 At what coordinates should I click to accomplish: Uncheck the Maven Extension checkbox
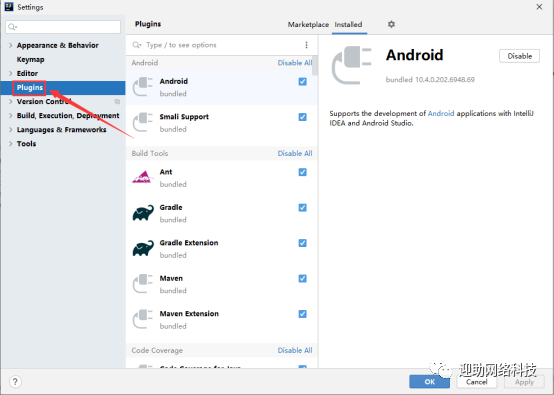pos(302,314)
